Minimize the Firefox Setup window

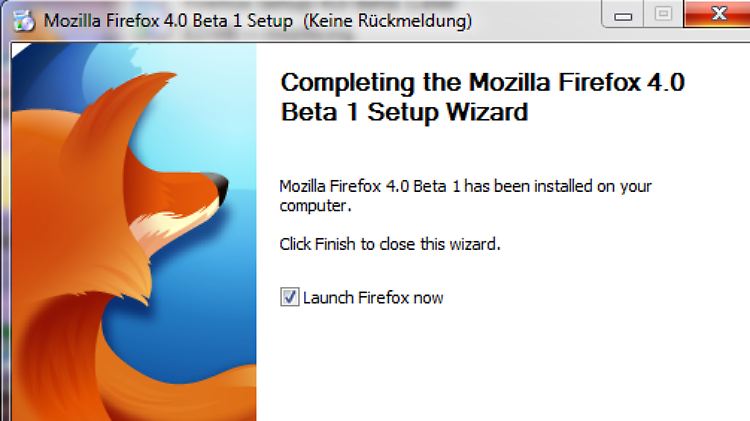622,15
